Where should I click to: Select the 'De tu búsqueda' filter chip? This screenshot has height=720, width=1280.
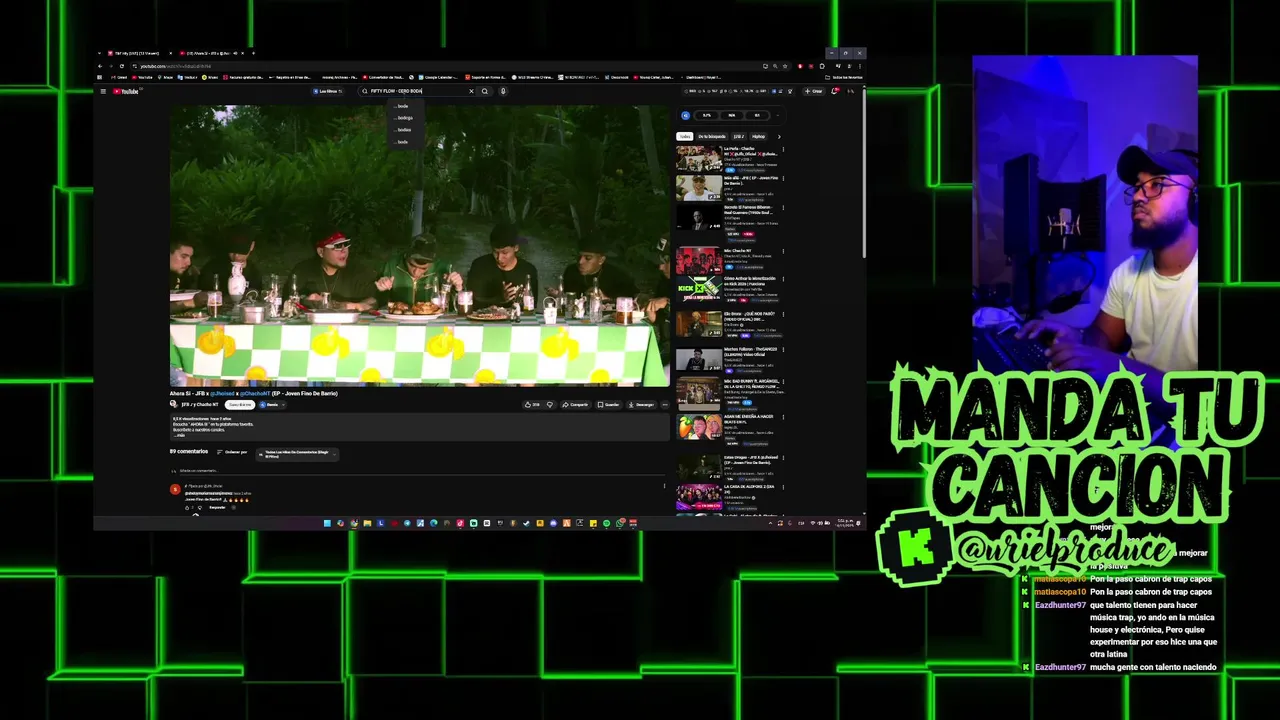point(712,136)
